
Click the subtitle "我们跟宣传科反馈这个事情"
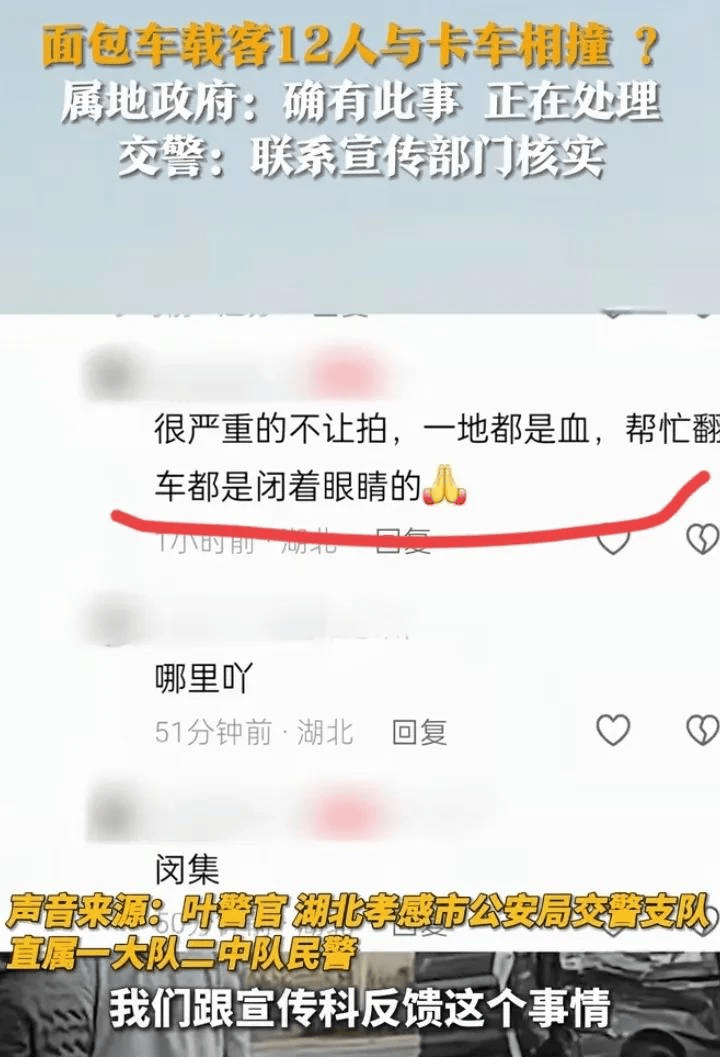click(360, 1008)
